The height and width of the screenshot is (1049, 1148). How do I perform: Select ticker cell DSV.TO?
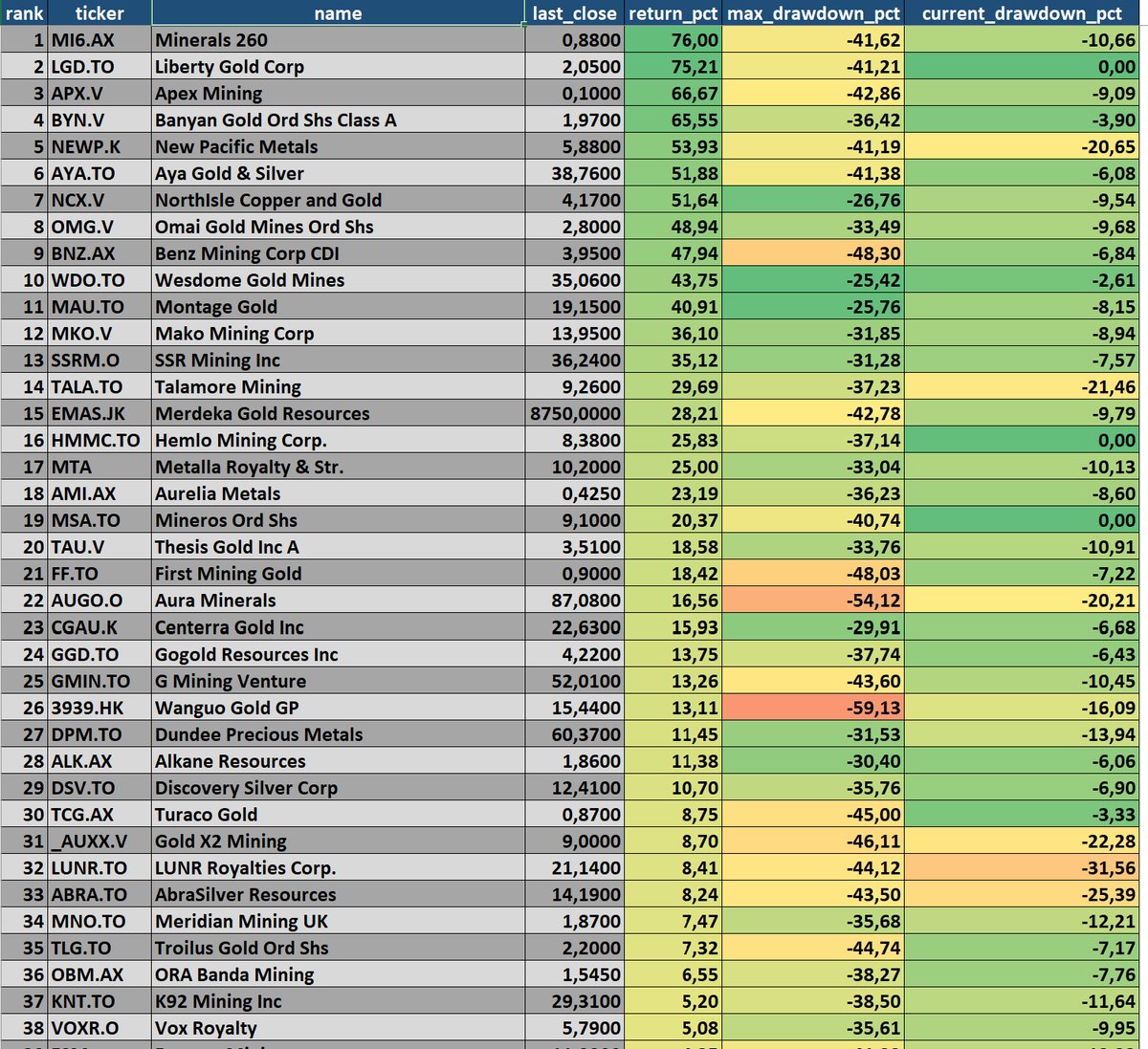click(x=99, y=789)
